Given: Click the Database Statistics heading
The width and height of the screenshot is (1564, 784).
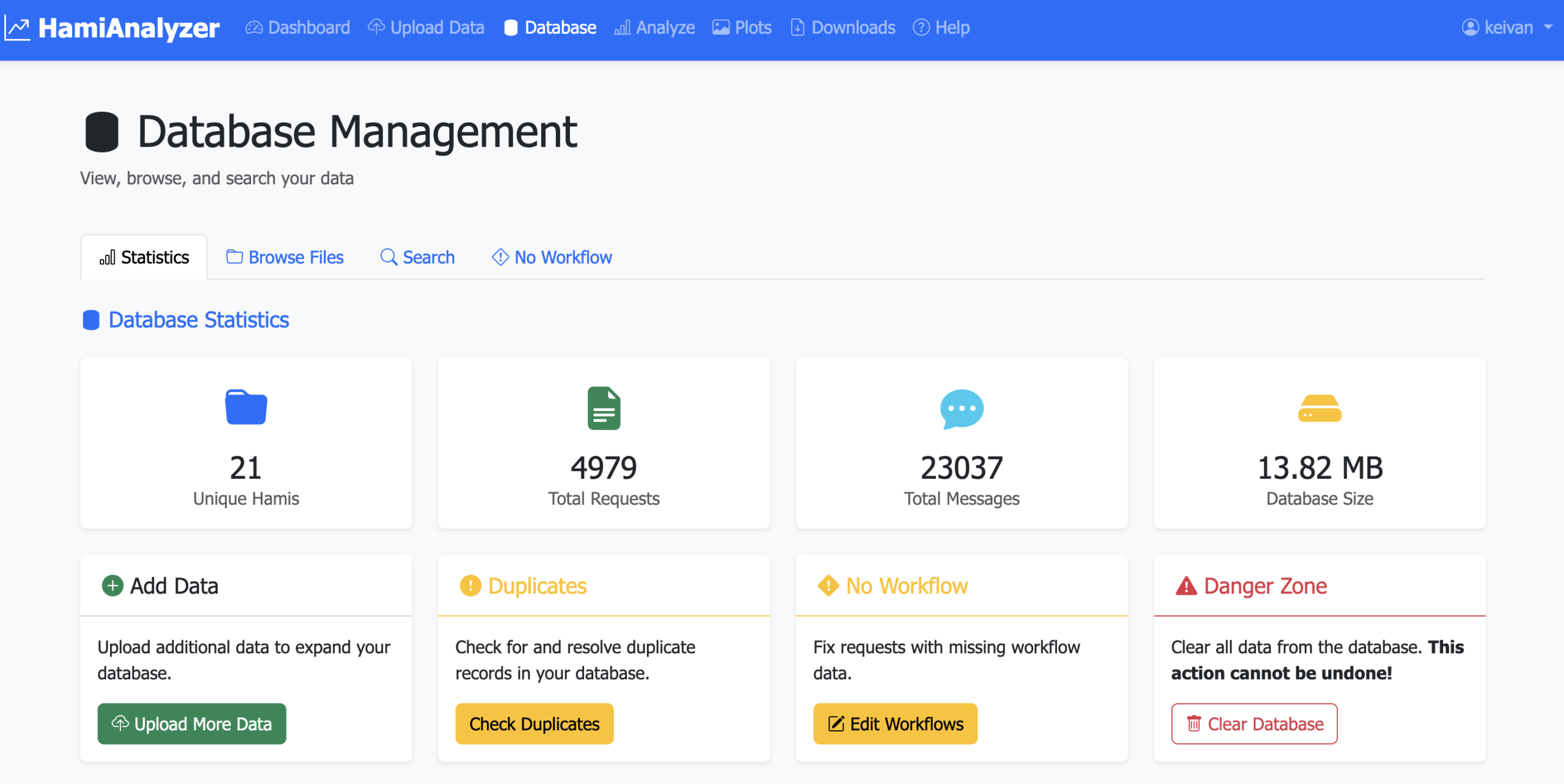Looking at the screenshot, I should (199, 320).
